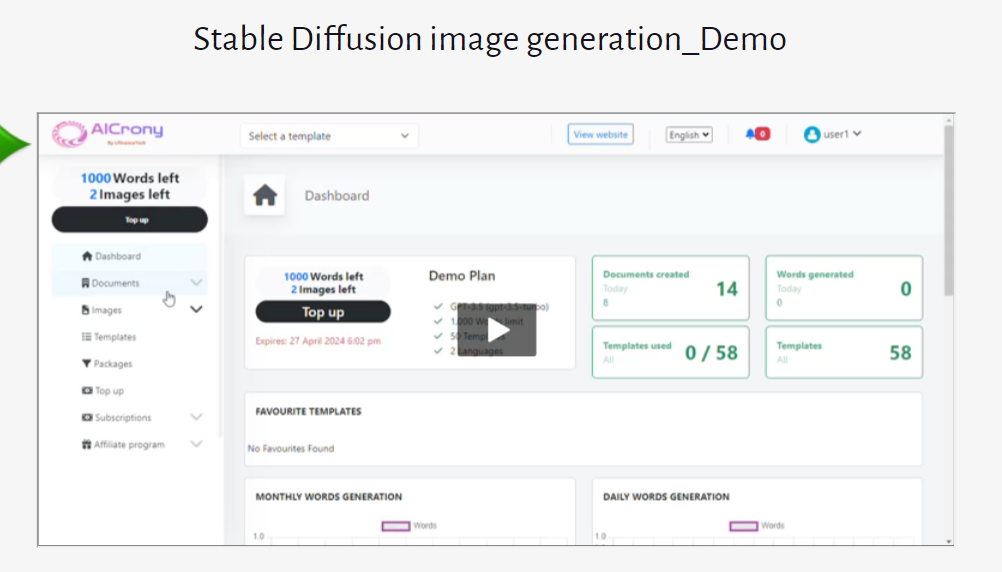Click the Images file icon
1002x572 pixels.
point(85,310)
